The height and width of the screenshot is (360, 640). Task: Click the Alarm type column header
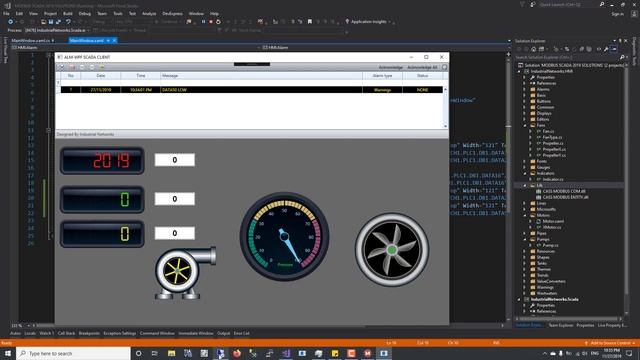pos(382,76)
